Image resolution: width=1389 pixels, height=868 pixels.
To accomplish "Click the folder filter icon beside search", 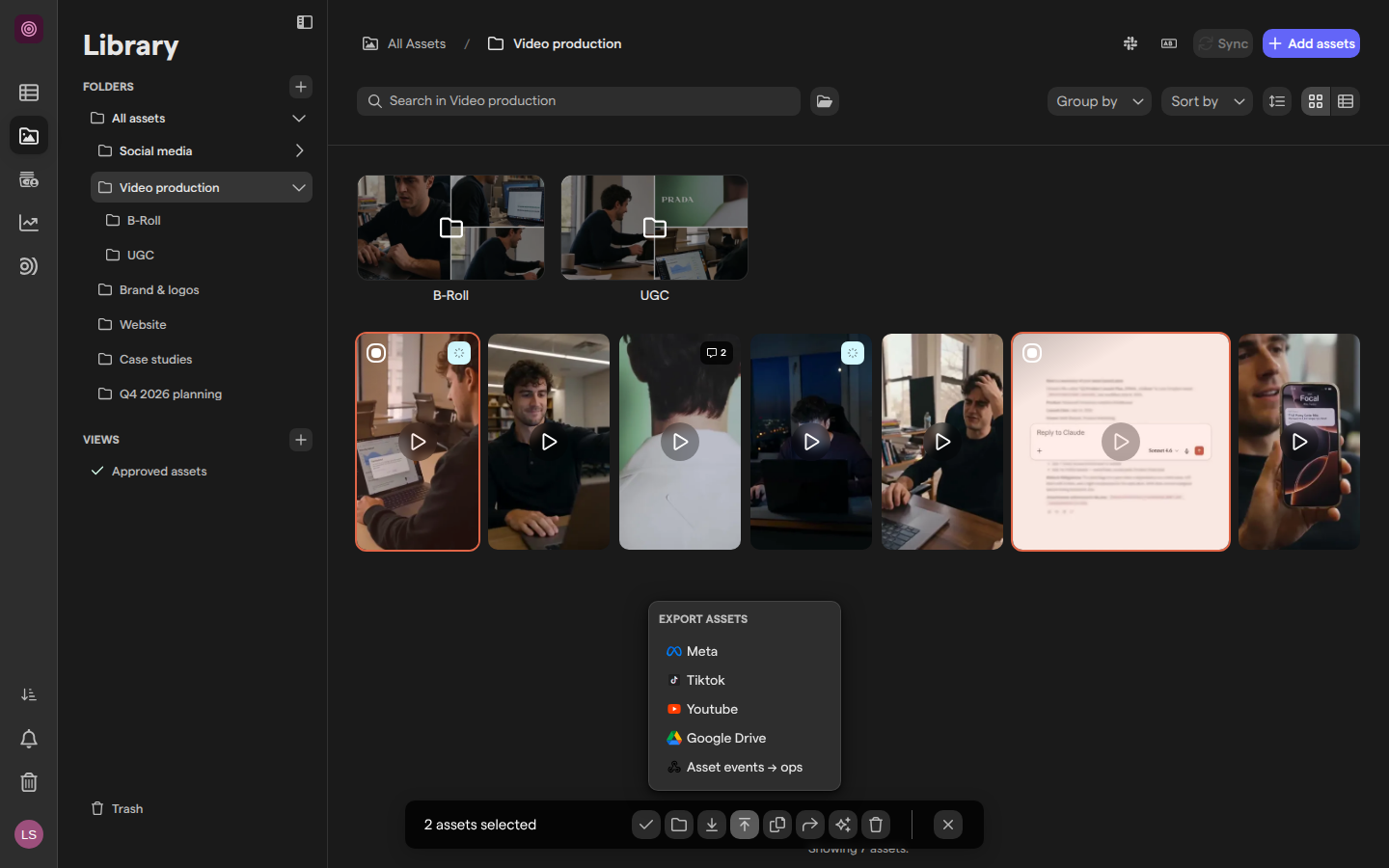I will point(825,101).
